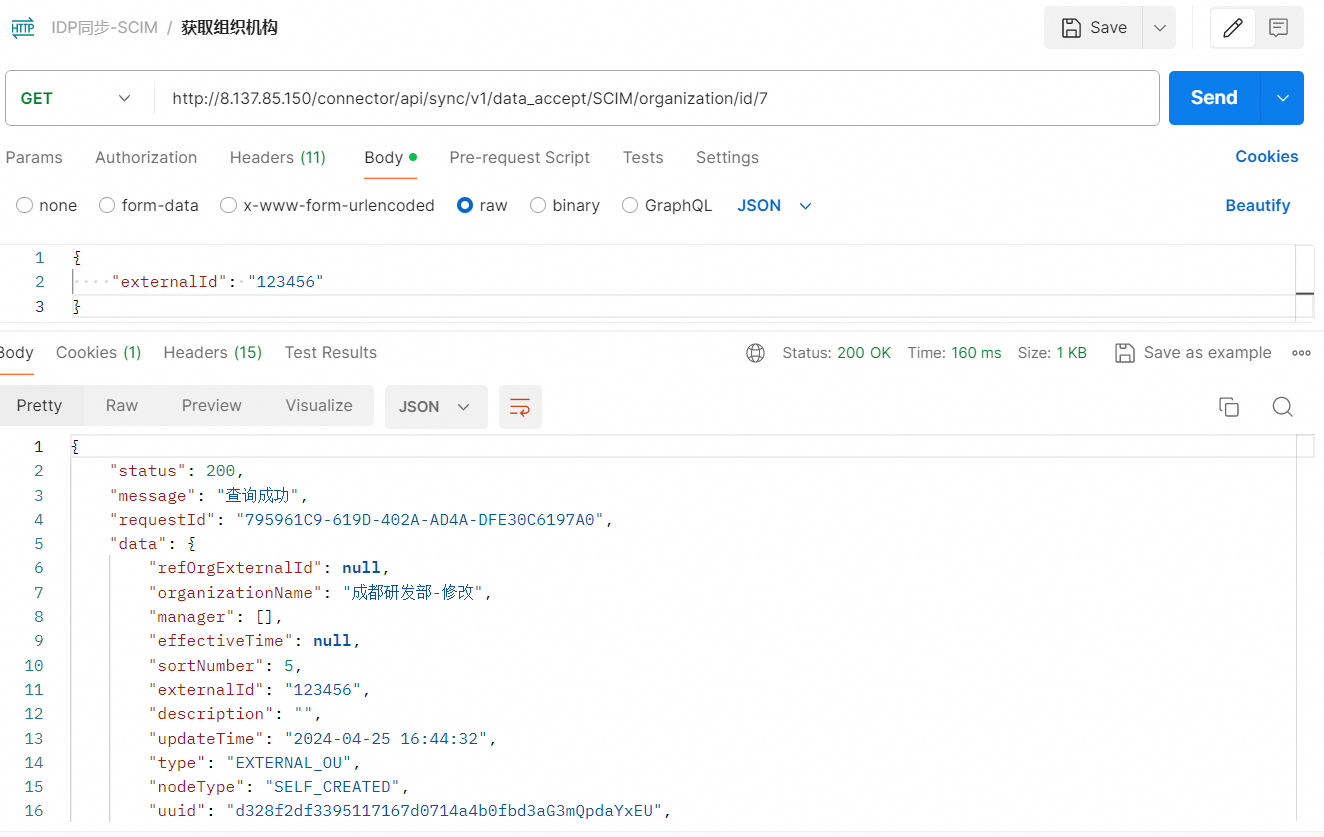Click the Save as example button
The width and height of the screenshot is (1324, 837).
coord(1194,353)
